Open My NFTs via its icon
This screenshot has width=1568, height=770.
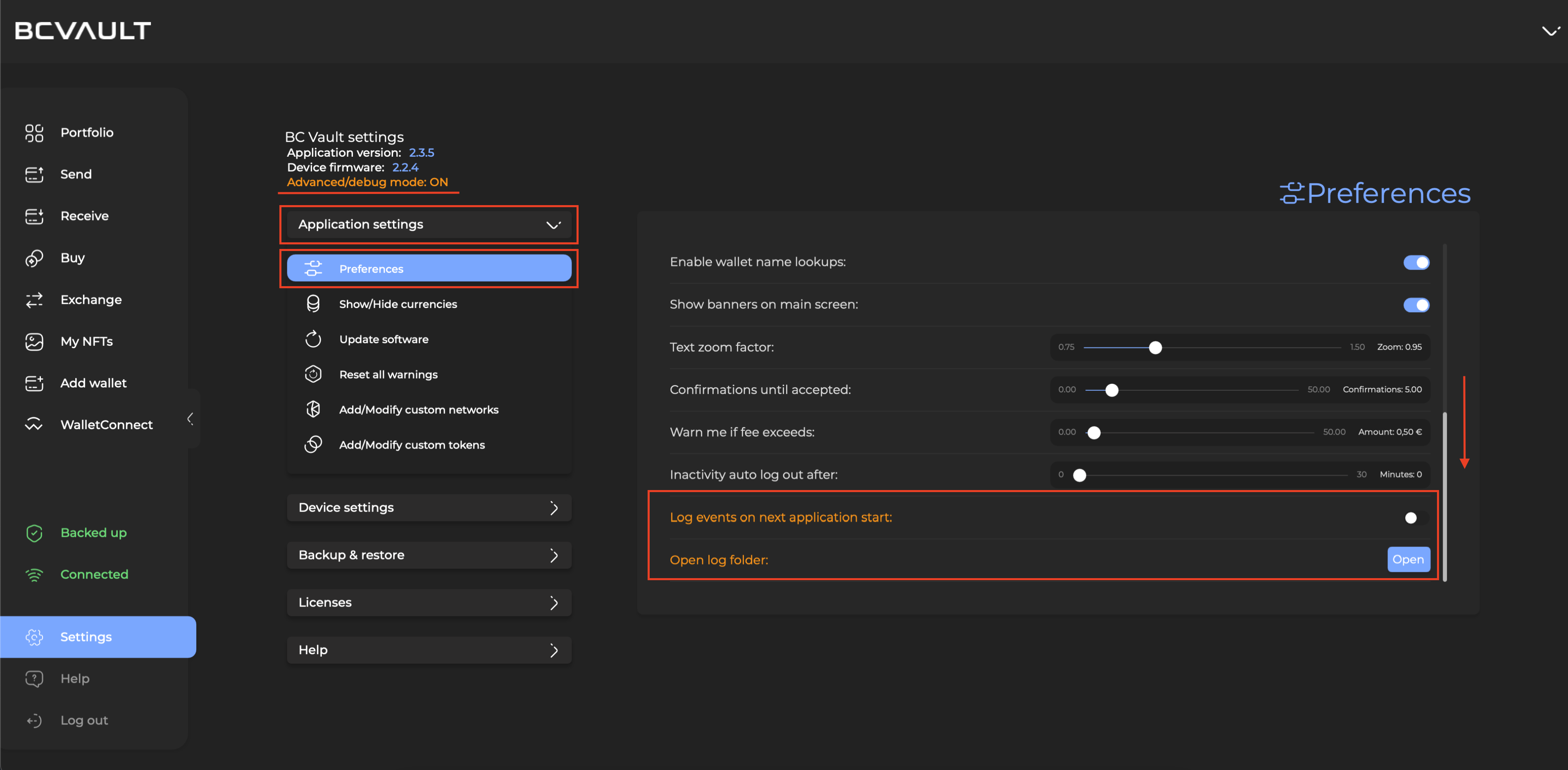tap(34, 342)
